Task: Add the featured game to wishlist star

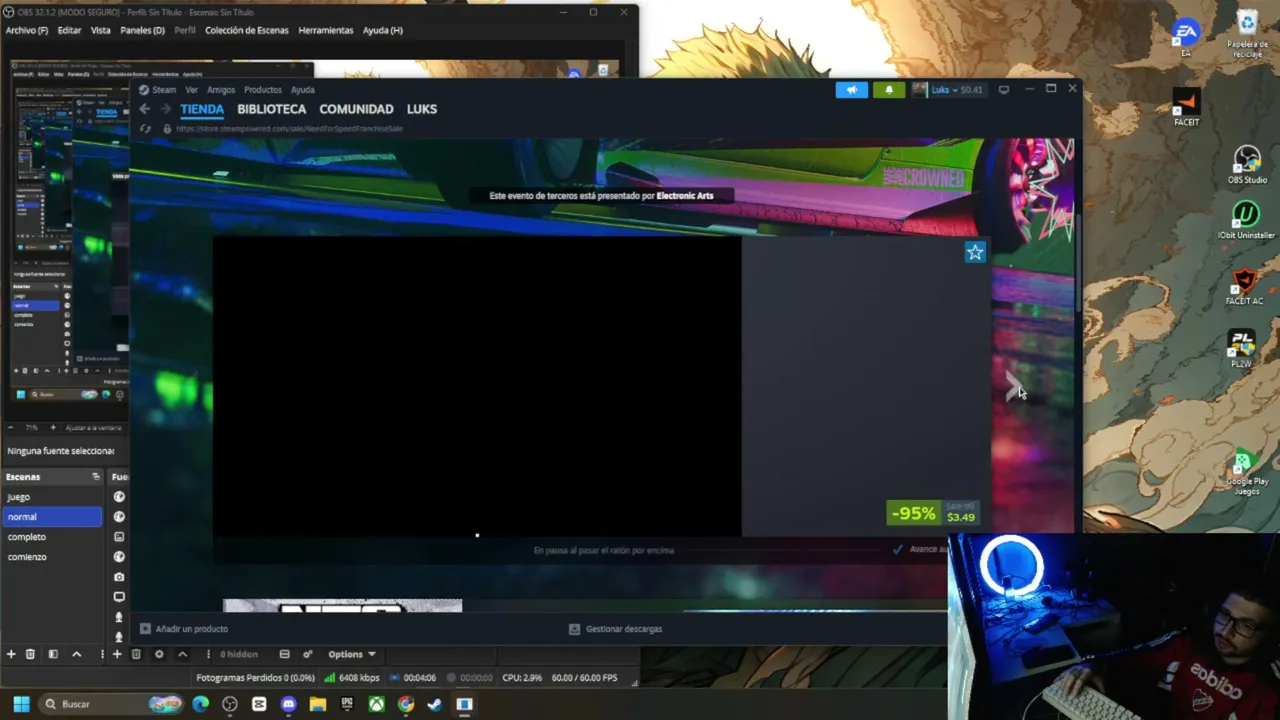Action: click(975, 252)
